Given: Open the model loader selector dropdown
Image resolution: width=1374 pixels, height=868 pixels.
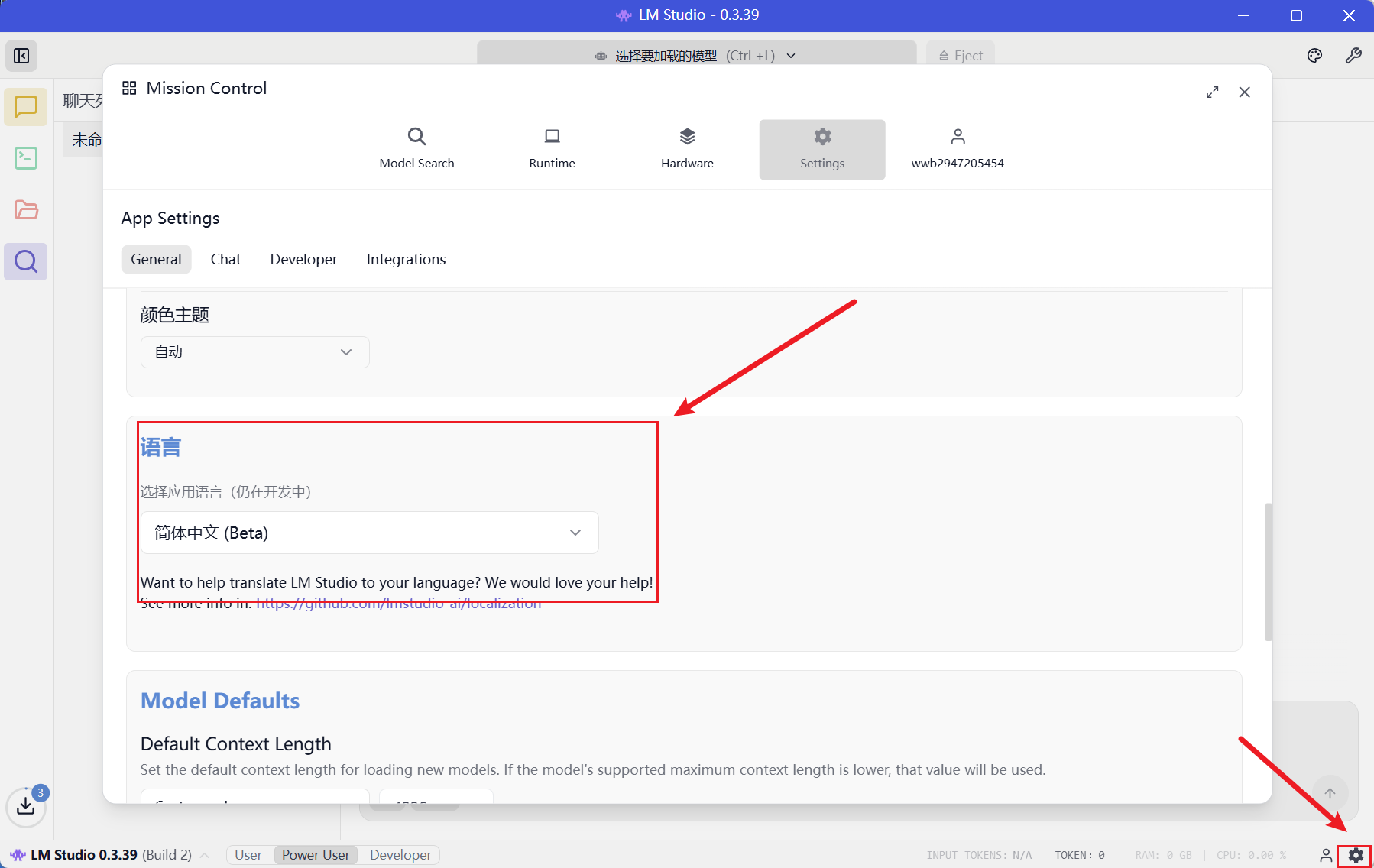Looking at the screenshot, I should 696,55.
